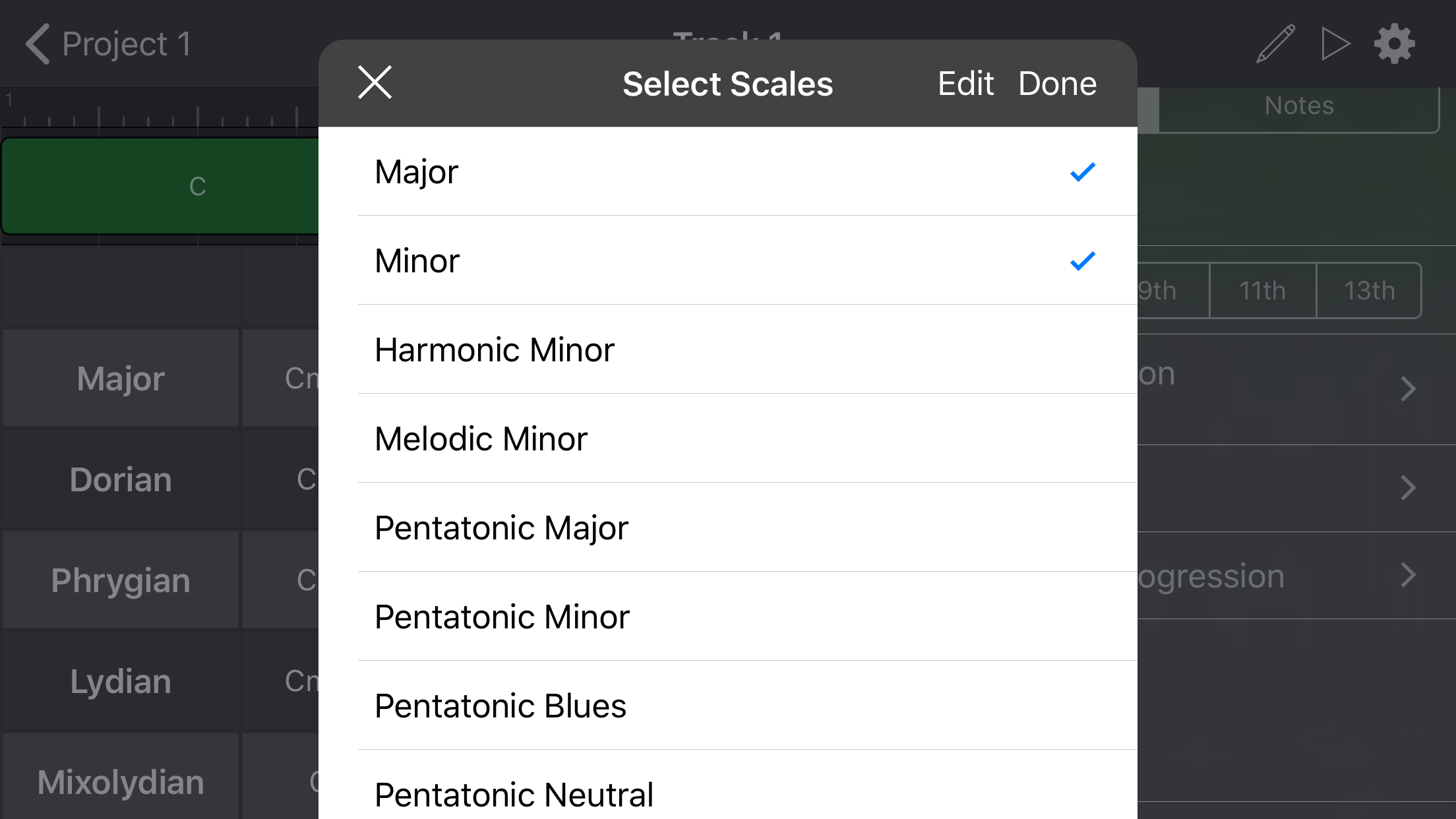The width and height of the screenshot is (1456, 819).
Task: Tap Edit in the Select Scales header
Action: click(x=965, y=83)
